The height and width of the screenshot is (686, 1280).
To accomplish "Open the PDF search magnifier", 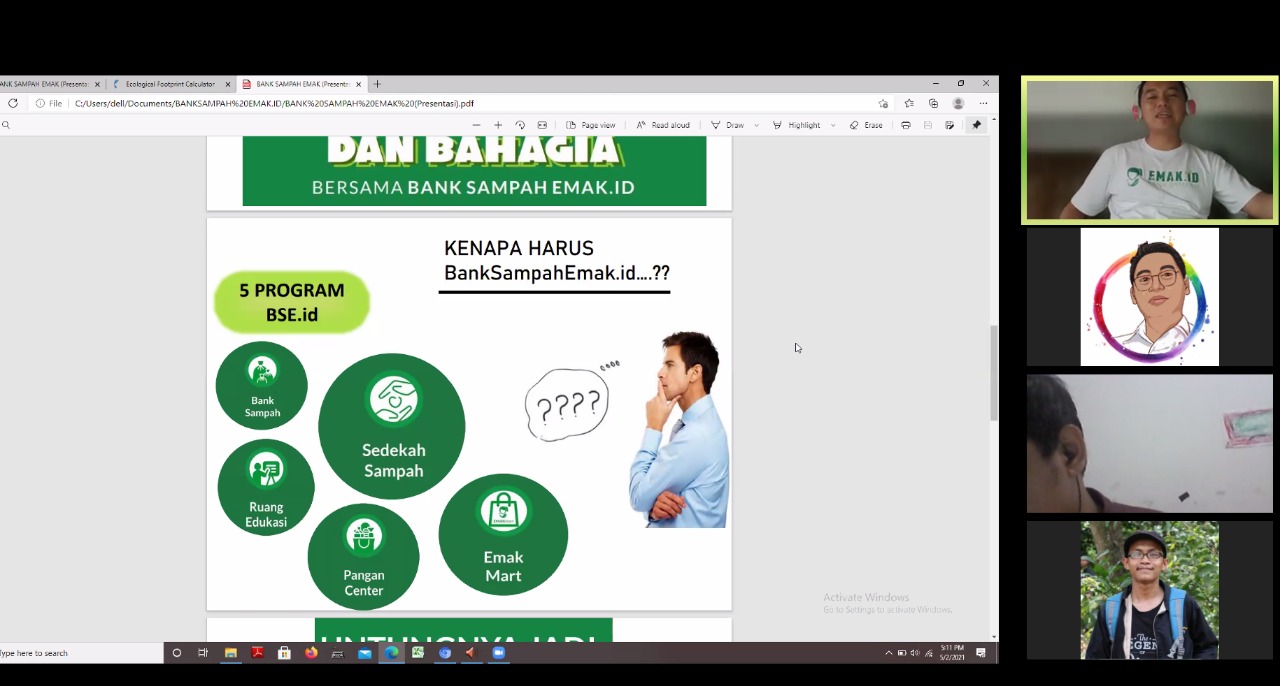I will 6,125.
